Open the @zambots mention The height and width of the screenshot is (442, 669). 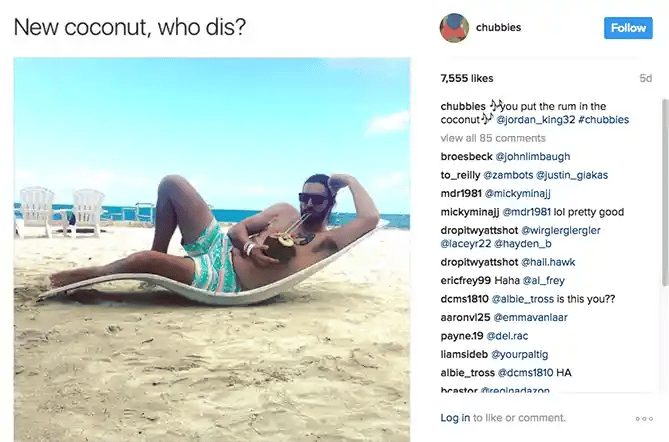pyautogui.click(x=508, y=175)
